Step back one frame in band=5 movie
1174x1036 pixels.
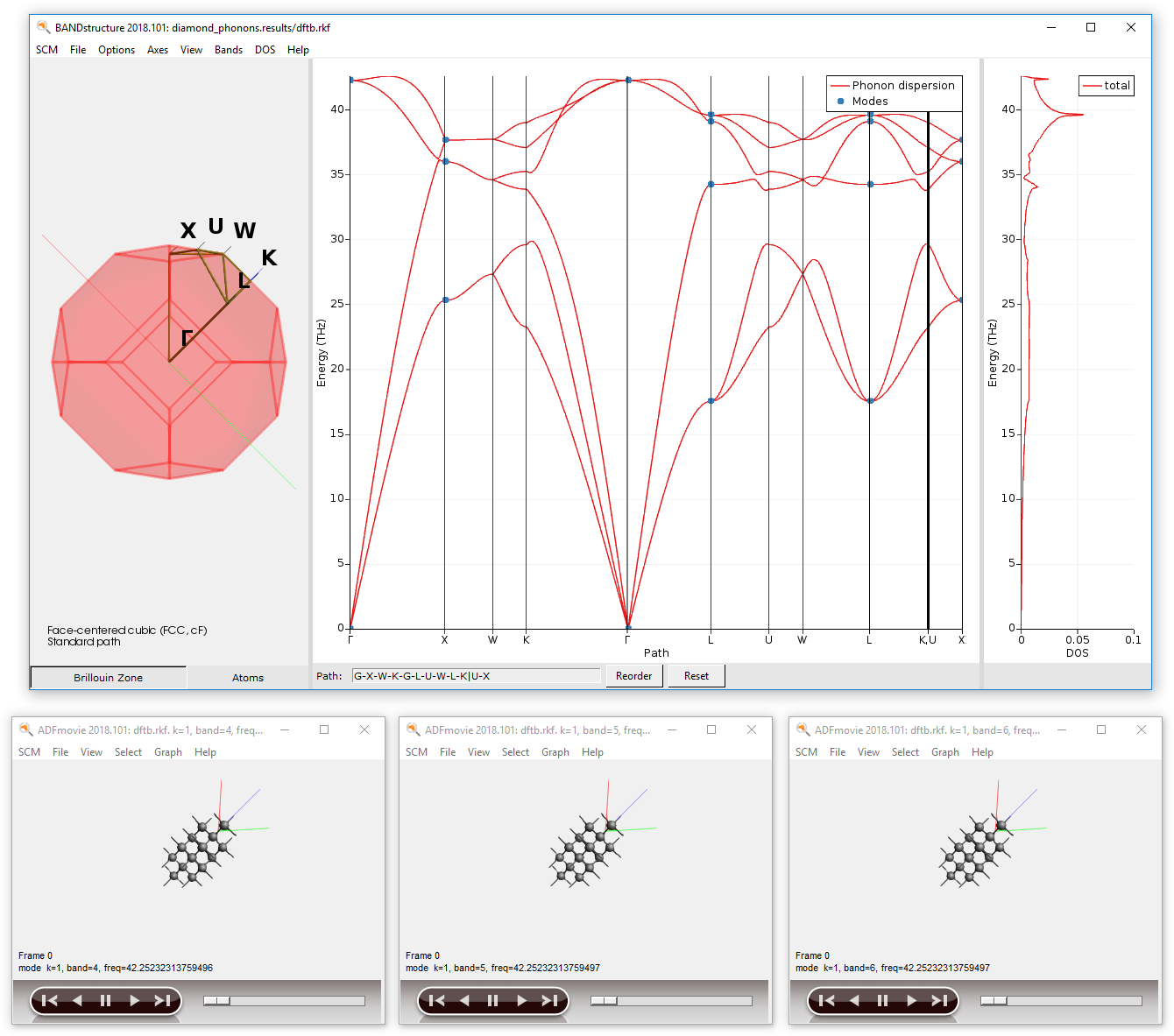click(464, 1001)
